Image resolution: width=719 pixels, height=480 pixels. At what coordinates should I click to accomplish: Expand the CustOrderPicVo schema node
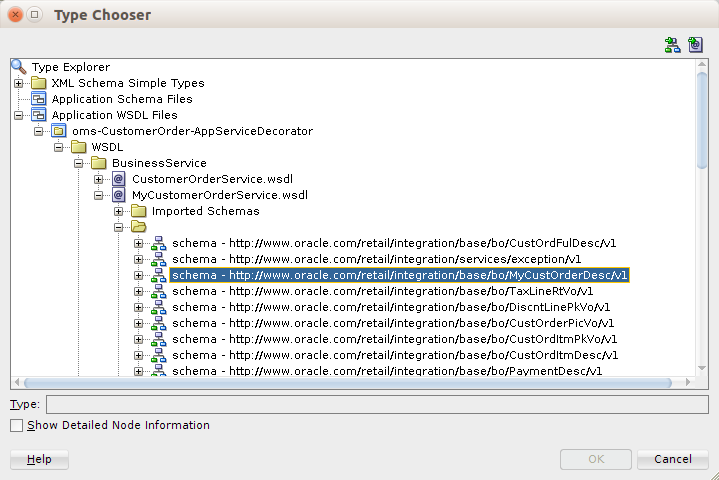click(138, 324)
